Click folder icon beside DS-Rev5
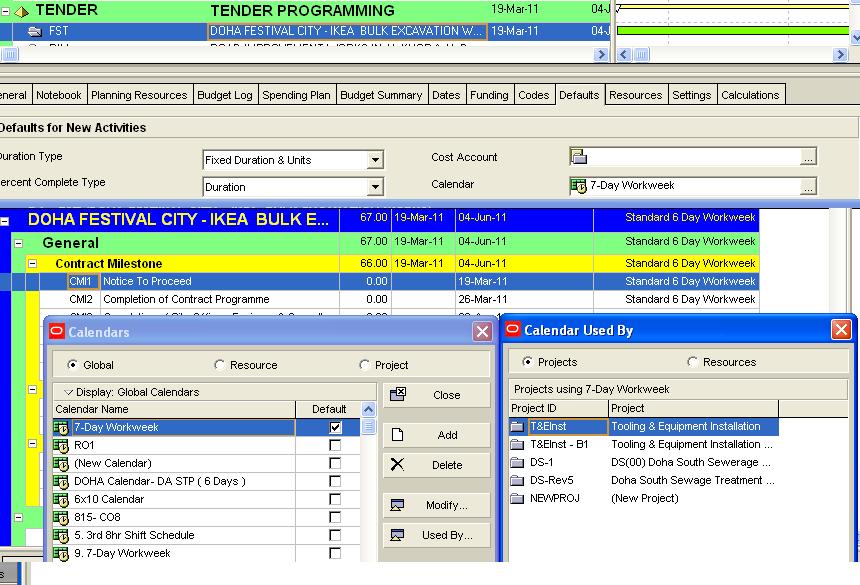Viewport: 860px width, 585px height. click(x=517, y=481)
